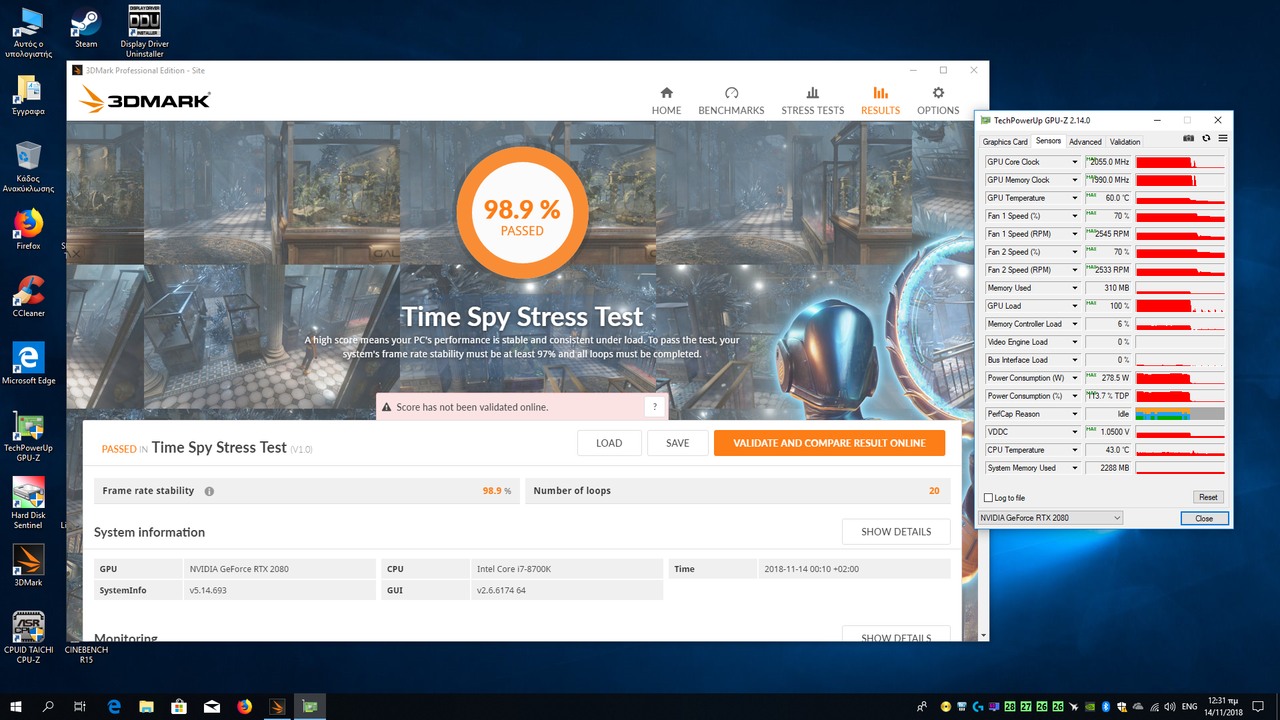Open the Home section in 3DMark
The height and width of the screenshot is (720, 1280).
(666, 100)
